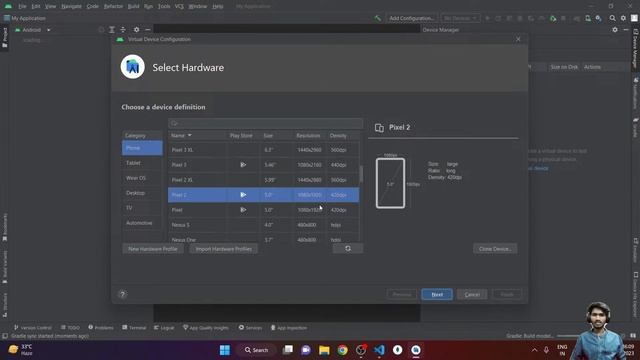Click Play Store icon in Pixel row
The width and height of the screenshot is (640, 360).
pyautogui.click(x=243, y=210)
